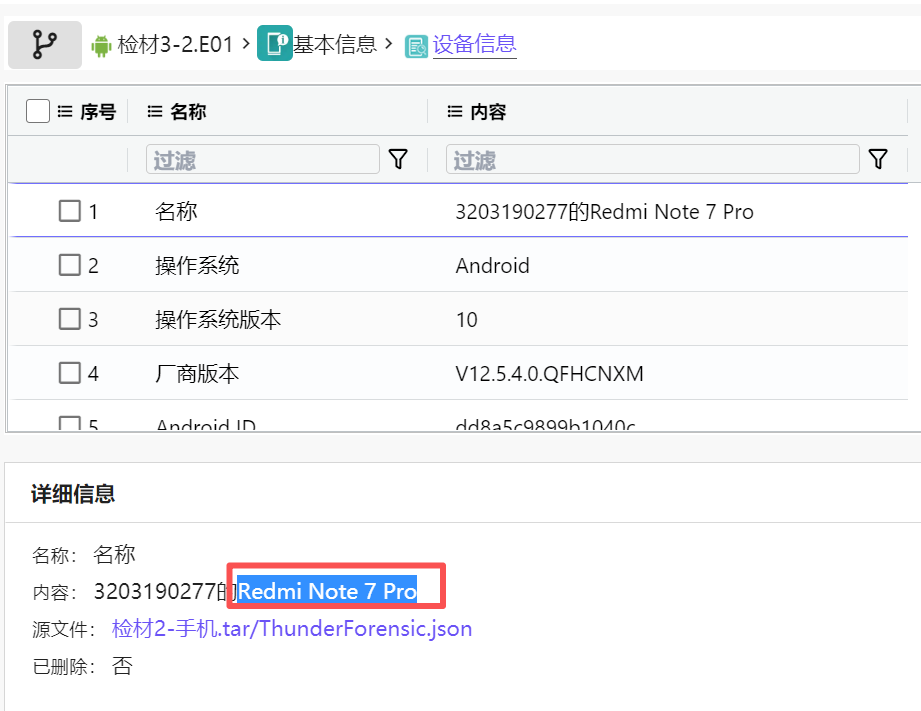Sort by the 序号 column header

coord(98,112)
